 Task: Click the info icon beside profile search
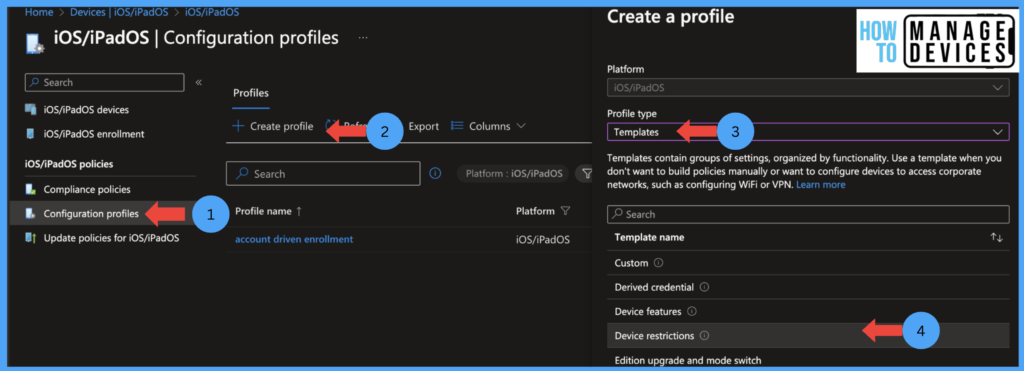[435, 174]
